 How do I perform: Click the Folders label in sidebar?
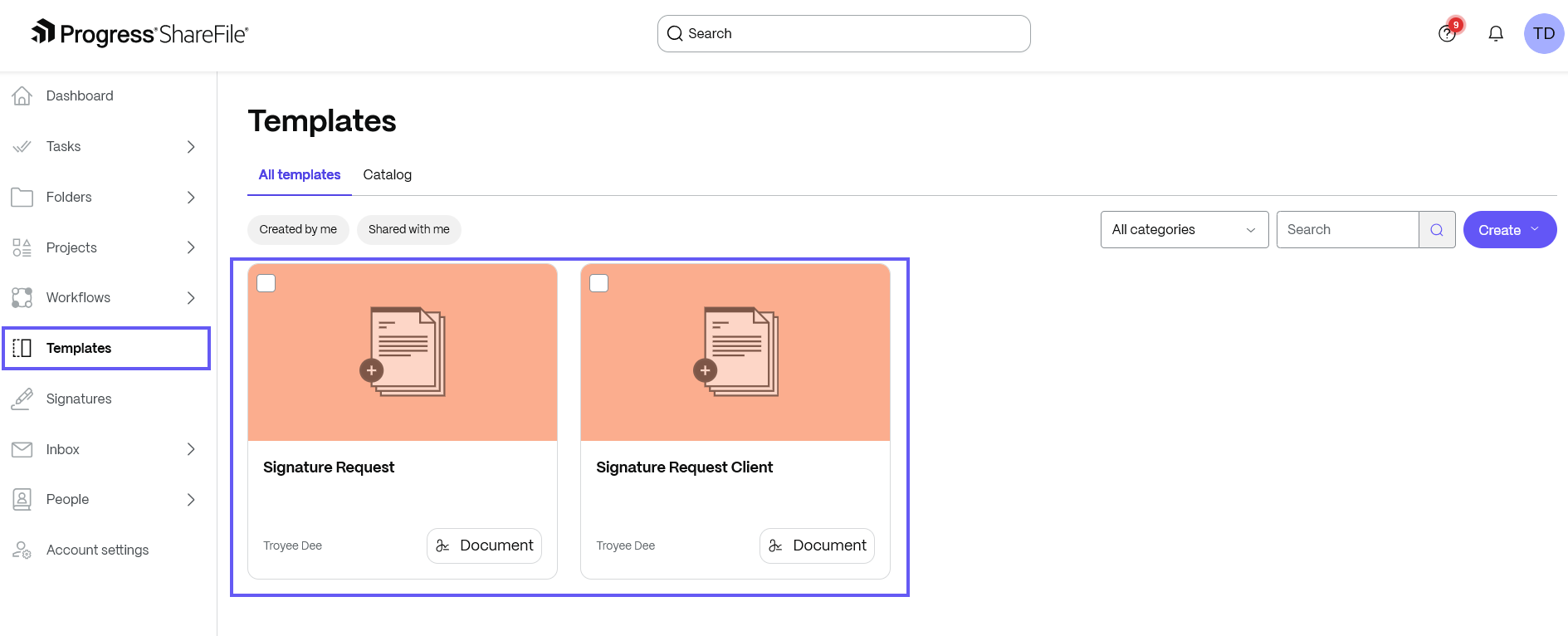(x=69, y=197)
